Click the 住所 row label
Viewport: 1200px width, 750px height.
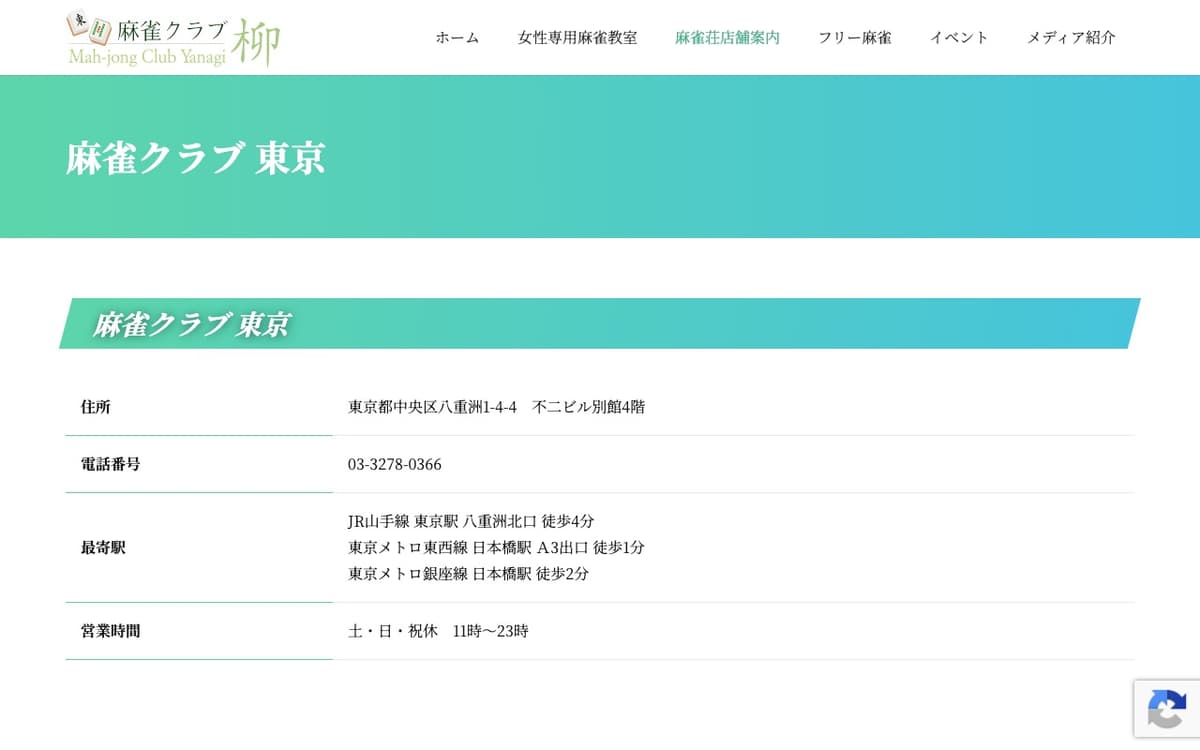click(96, 407)
